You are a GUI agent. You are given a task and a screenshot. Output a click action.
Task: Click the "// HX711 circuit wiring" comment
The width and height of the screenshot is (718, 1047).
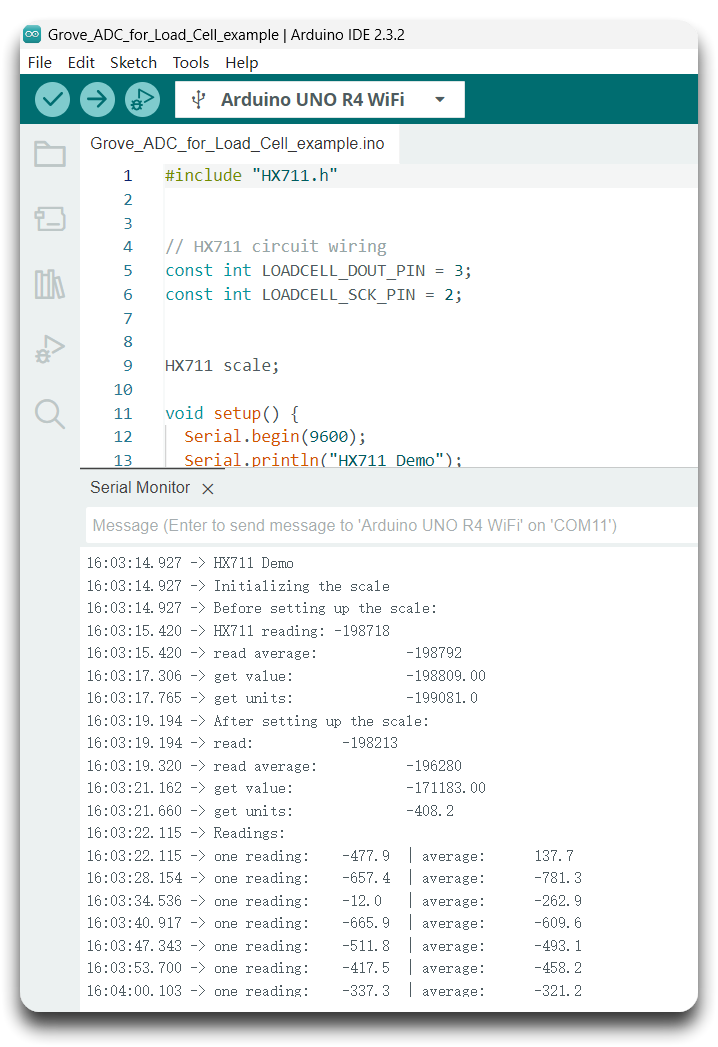(x=275, y=247)
